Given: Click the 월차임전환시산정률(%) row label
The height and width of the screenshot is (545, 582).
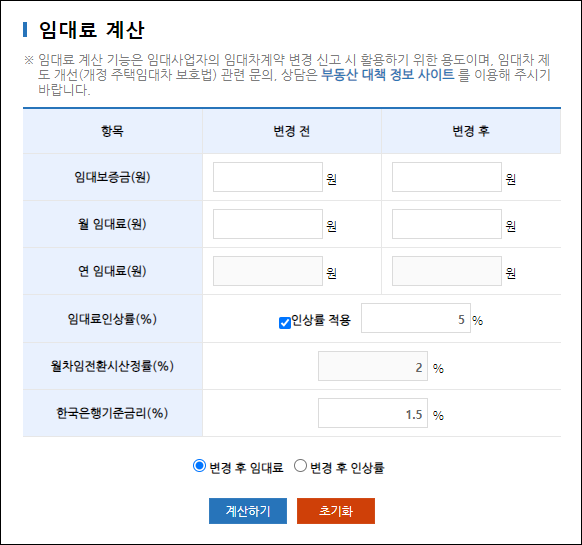Looking at the screenshot, I should [112, 366].
